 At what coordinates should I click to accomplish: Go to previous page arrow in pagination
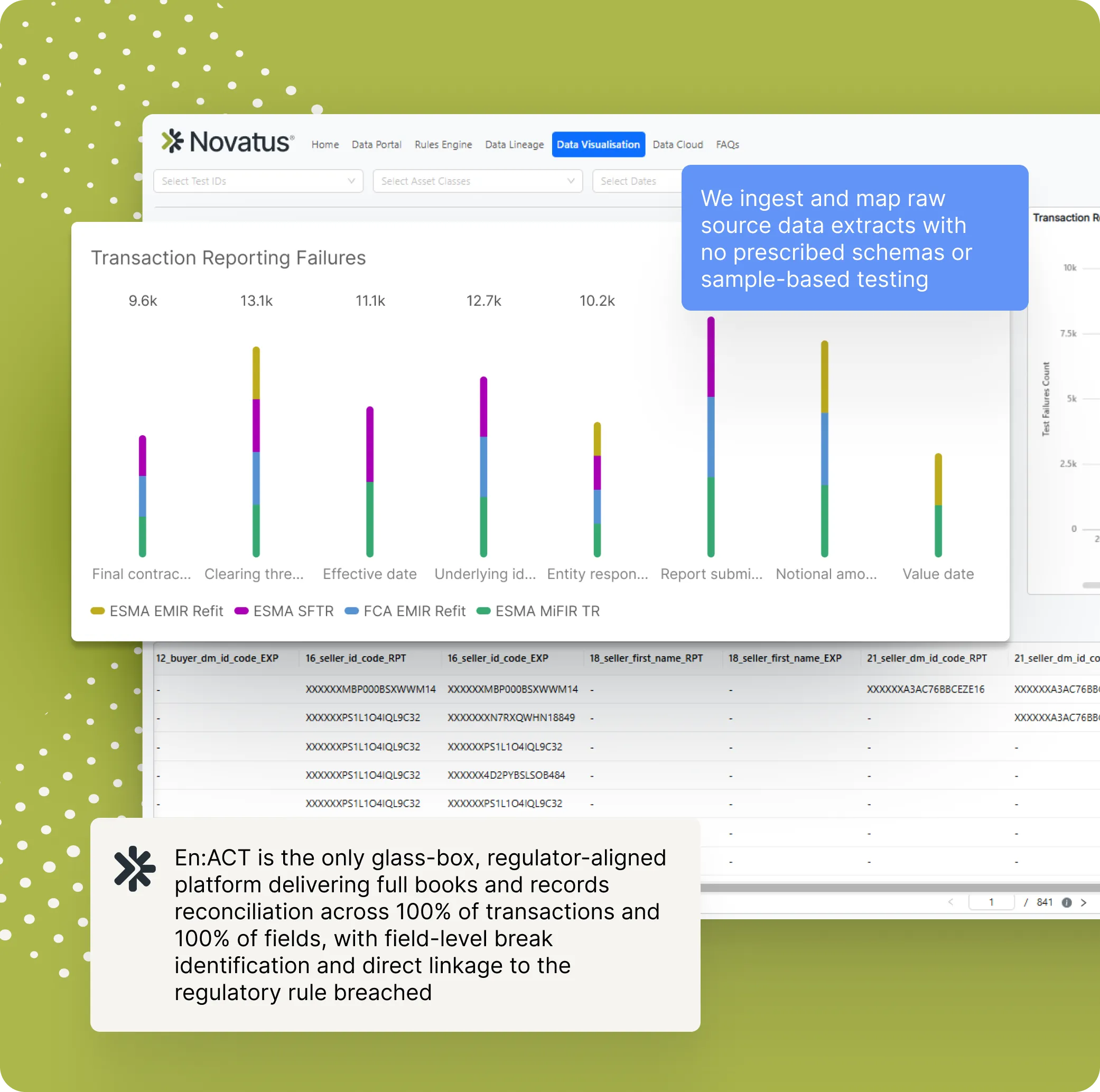(950, 902)
